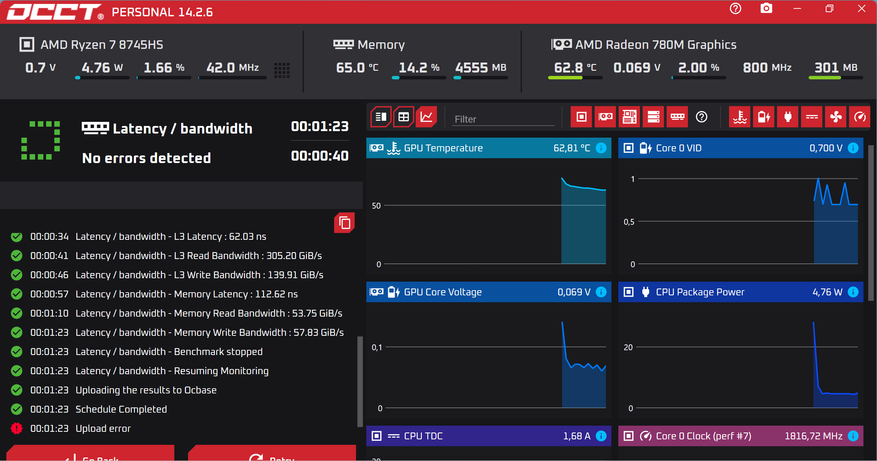877x461 pixels.
Task: Toggle the voltage sensor type filter
Action: tap(764, 117)
